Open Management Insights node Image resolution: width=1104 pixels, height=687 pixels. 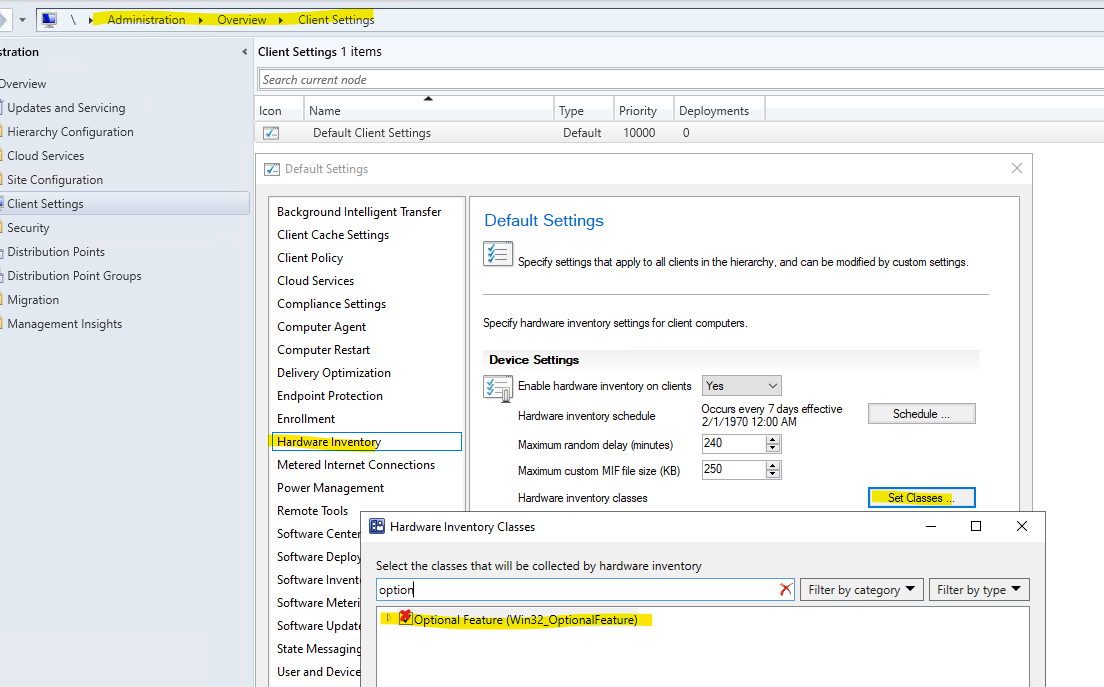(65, 324)
